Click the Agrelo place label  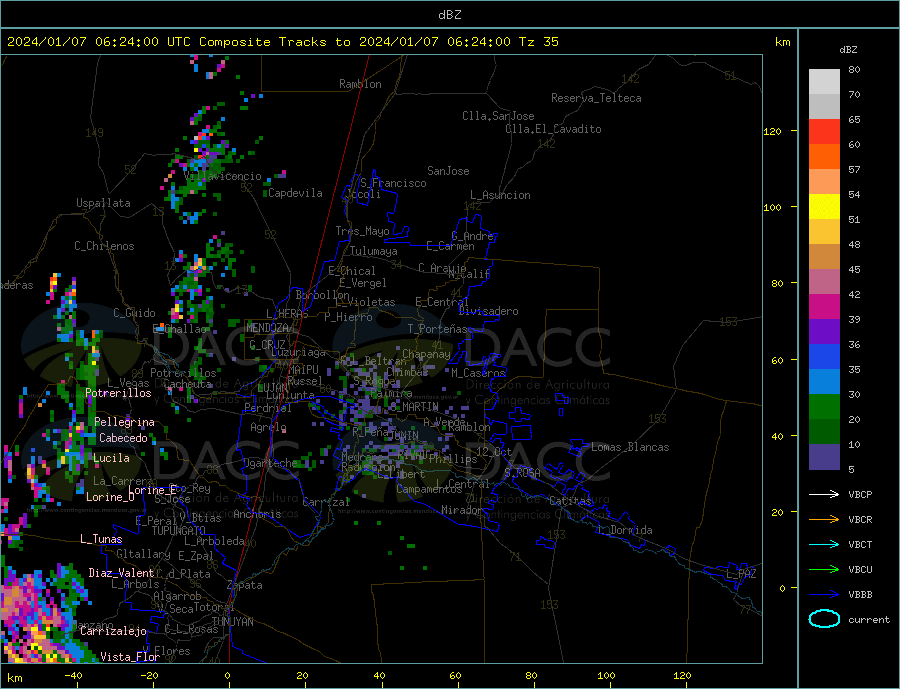click(268, 428)
